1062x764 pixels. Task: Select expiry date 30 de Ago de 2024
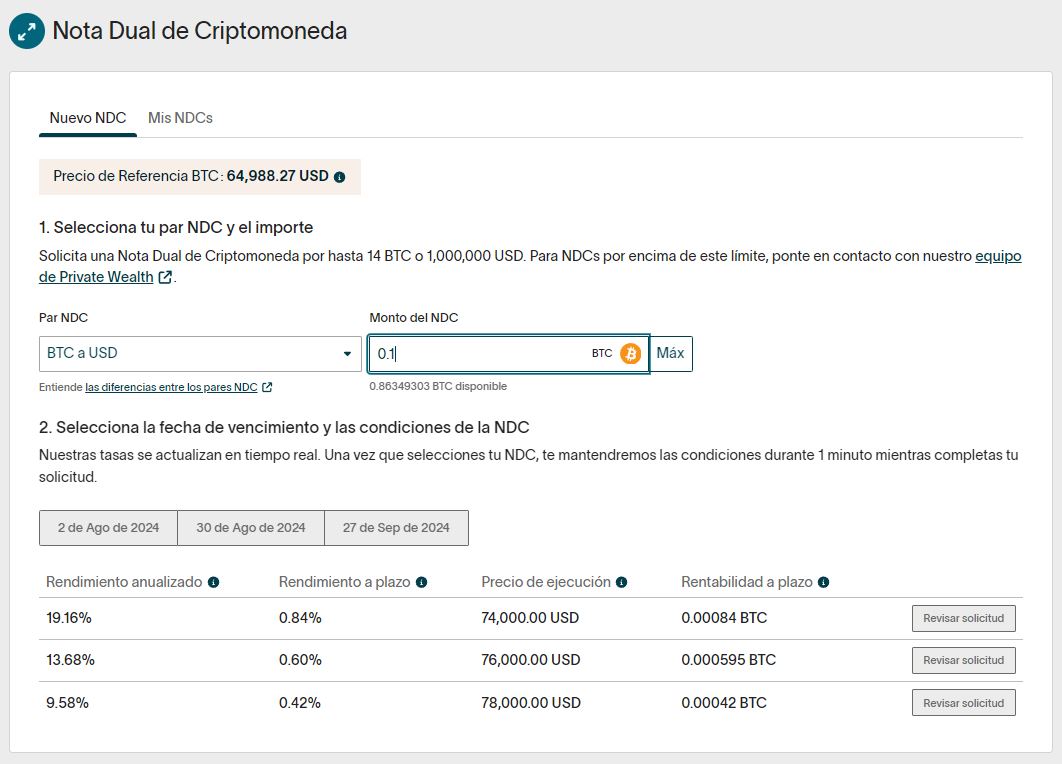pyautogui.click(x=251, y=528)
